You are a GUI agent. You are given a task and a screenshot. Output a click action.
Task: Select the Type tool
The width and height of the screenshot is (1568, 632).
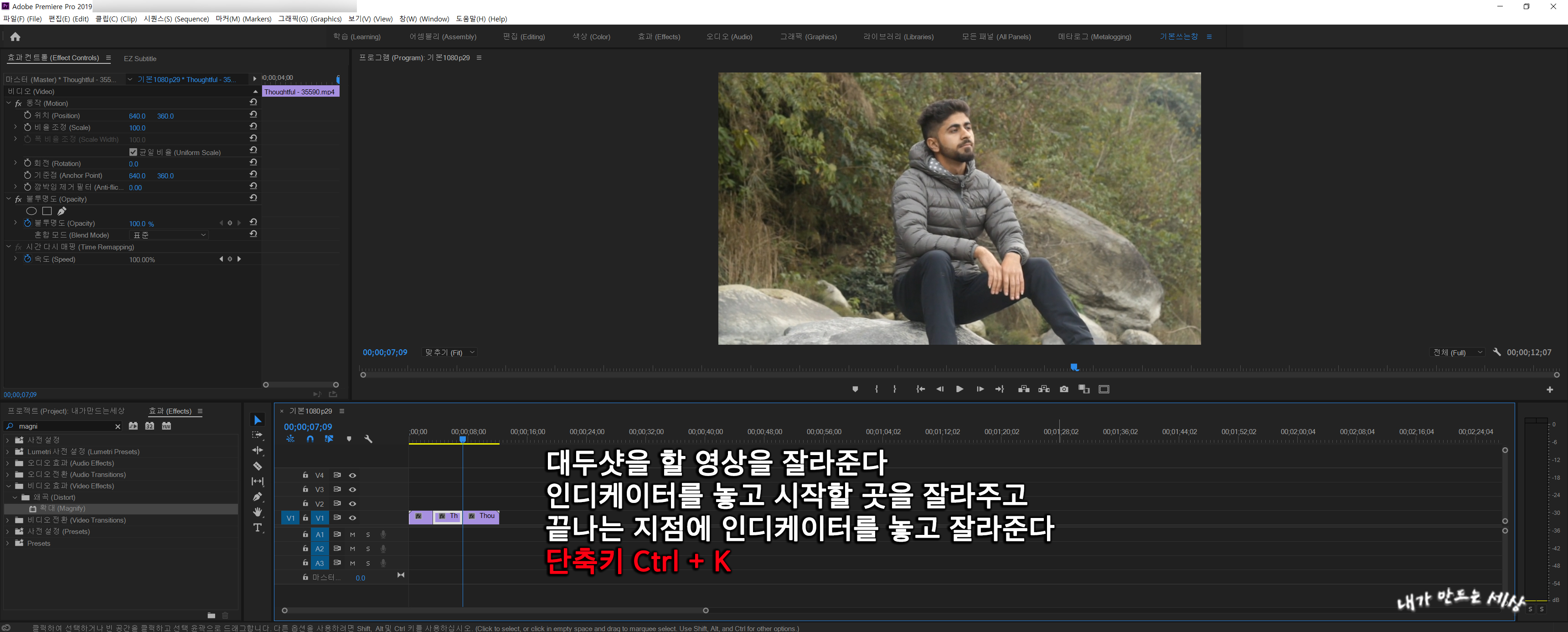[x=258, y=527]
